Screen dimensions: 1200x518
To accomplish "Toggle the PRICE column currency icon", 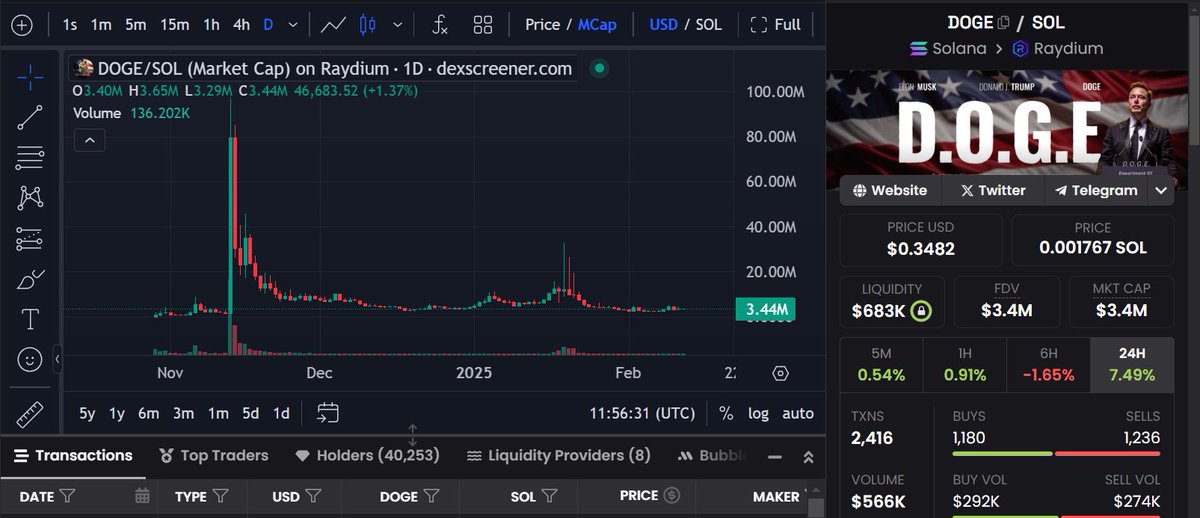I will click(673, 495).
